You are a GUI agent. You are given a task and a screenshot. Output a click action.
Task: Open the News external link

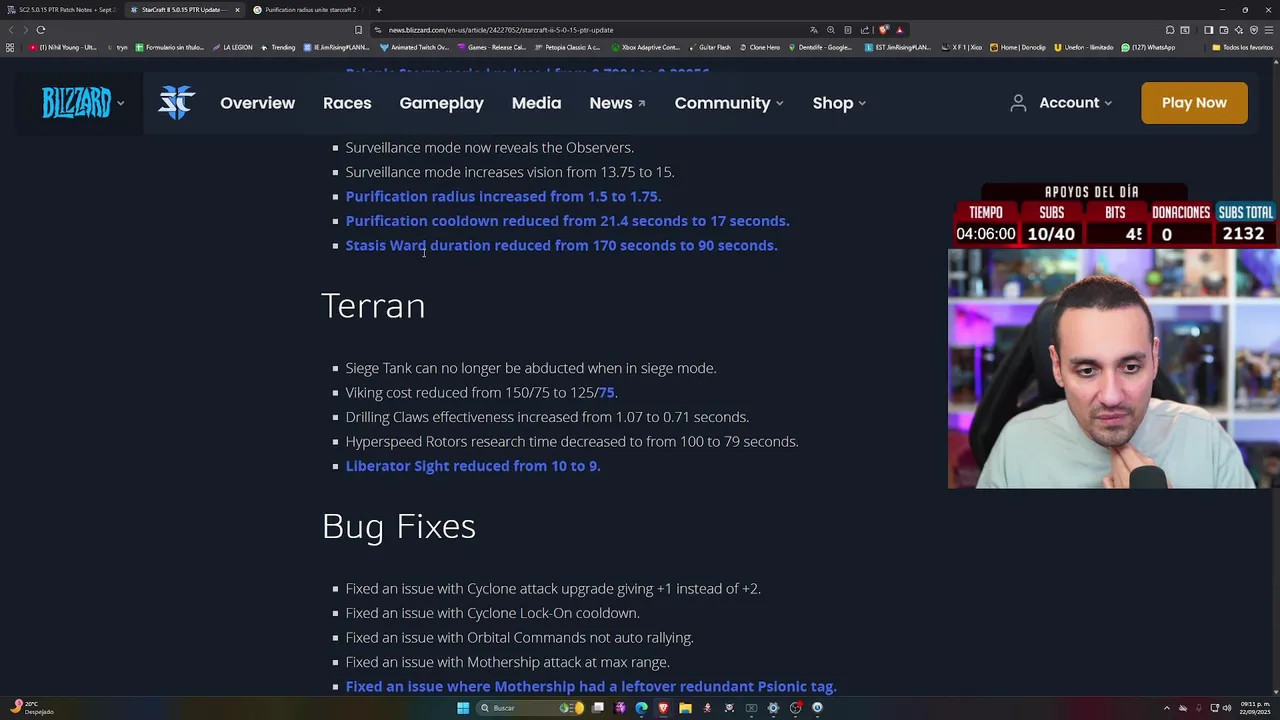(x=617, y=103)
